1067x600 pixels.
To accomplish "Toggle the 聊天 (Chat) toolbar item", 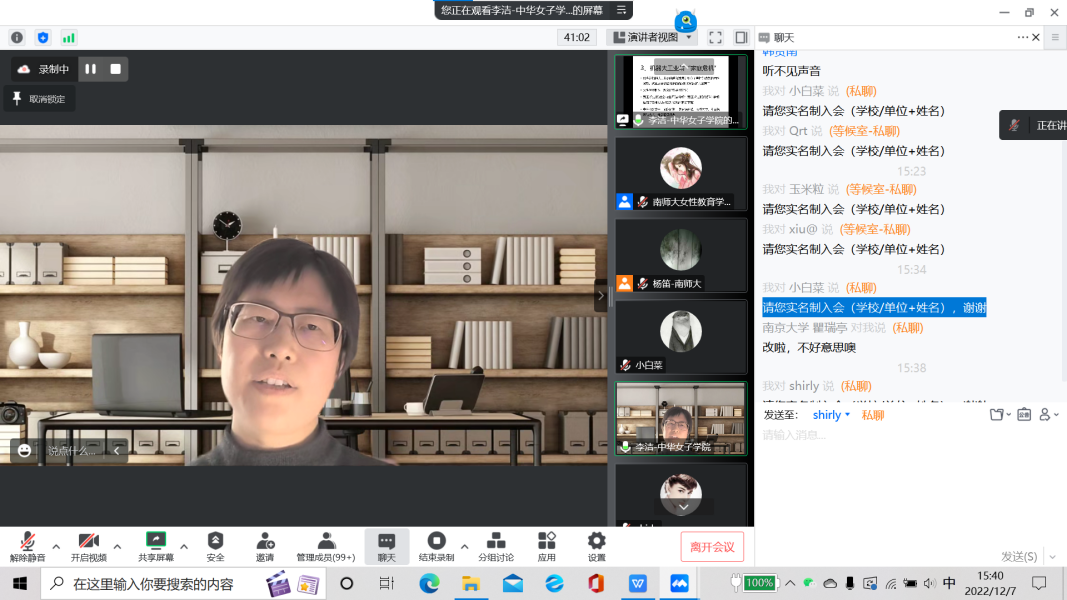I will coord(386,546).
